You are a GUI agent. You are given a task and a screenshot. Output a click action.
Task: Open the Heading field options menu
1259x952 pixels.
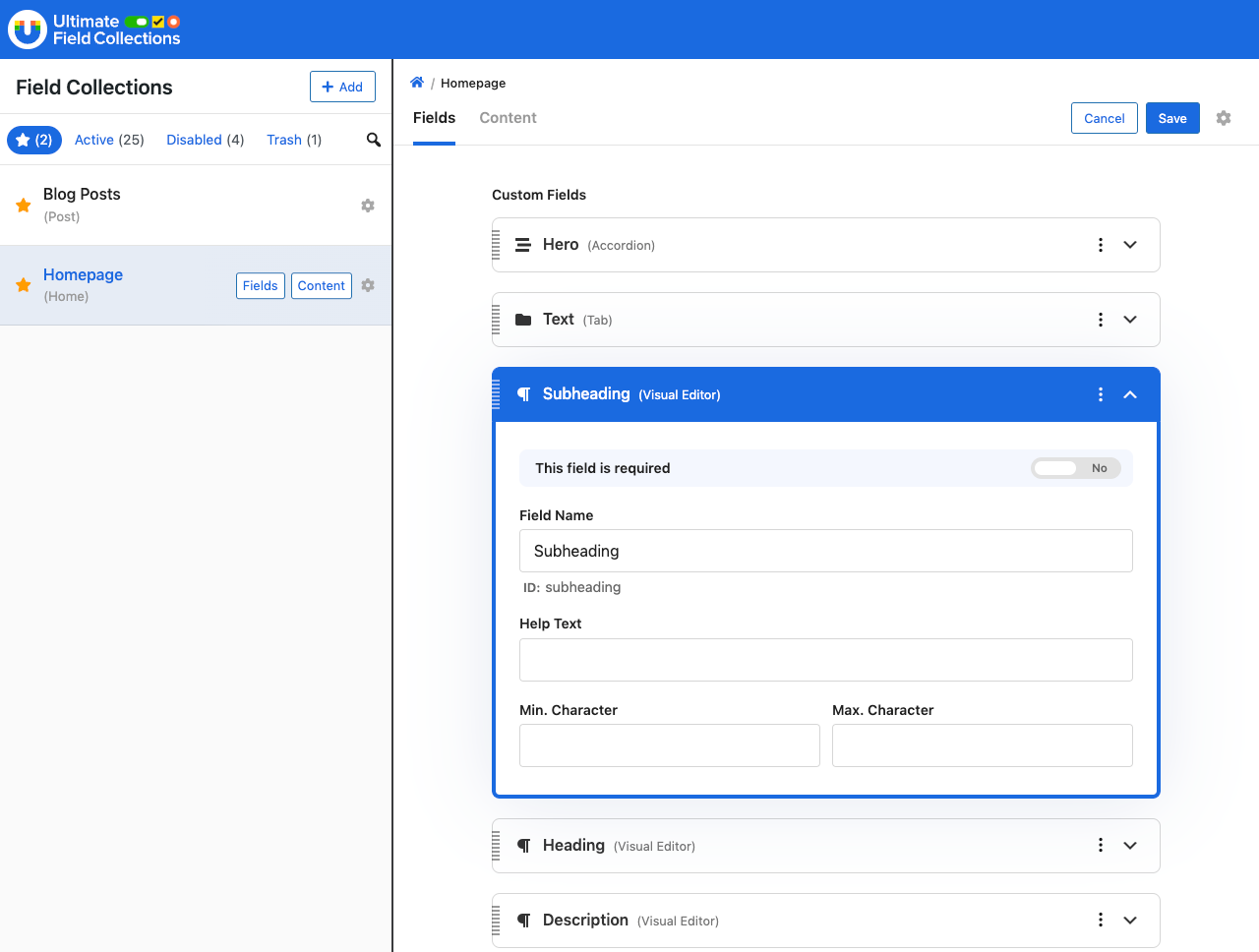tap(1101, 846)
